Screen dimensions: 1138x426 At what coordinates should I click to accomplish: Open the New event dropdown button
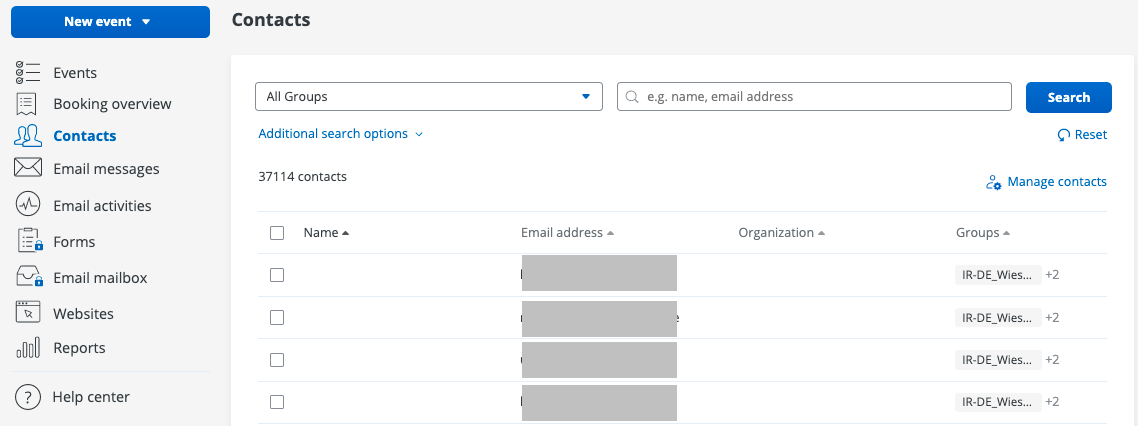110,22
